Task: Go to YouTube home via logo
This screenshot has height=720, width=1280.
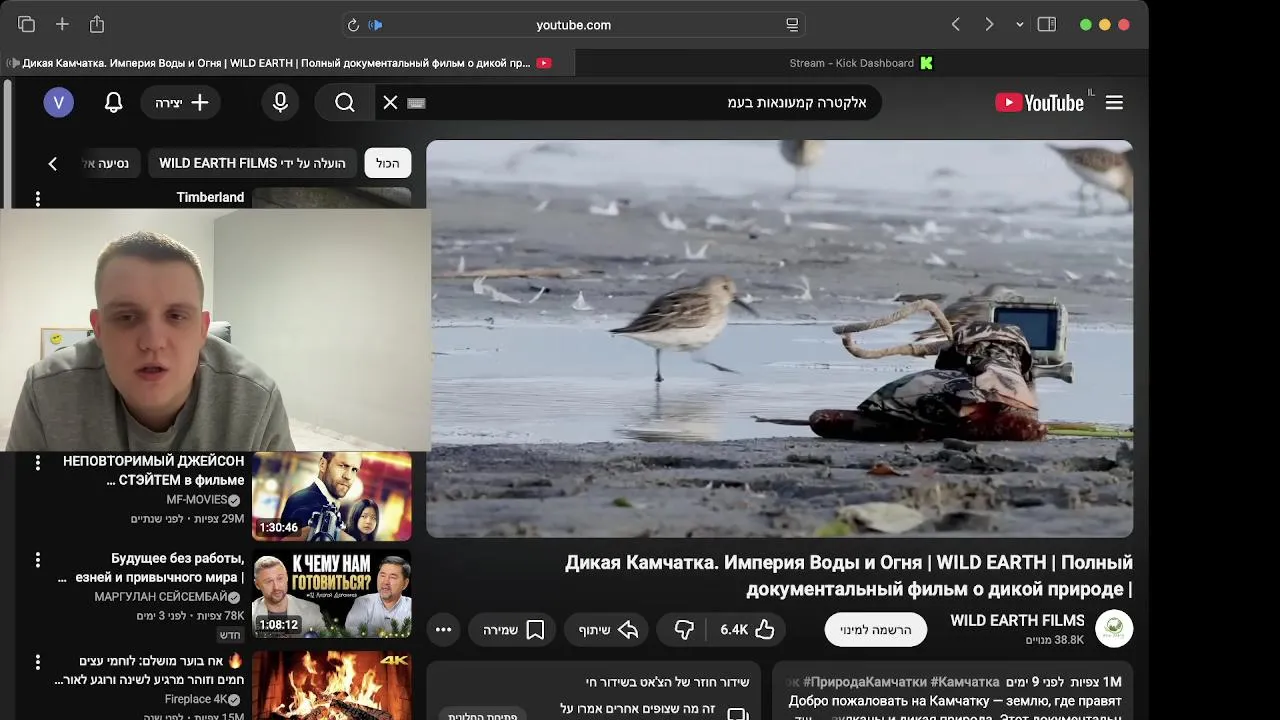Action: [1040, 102]
